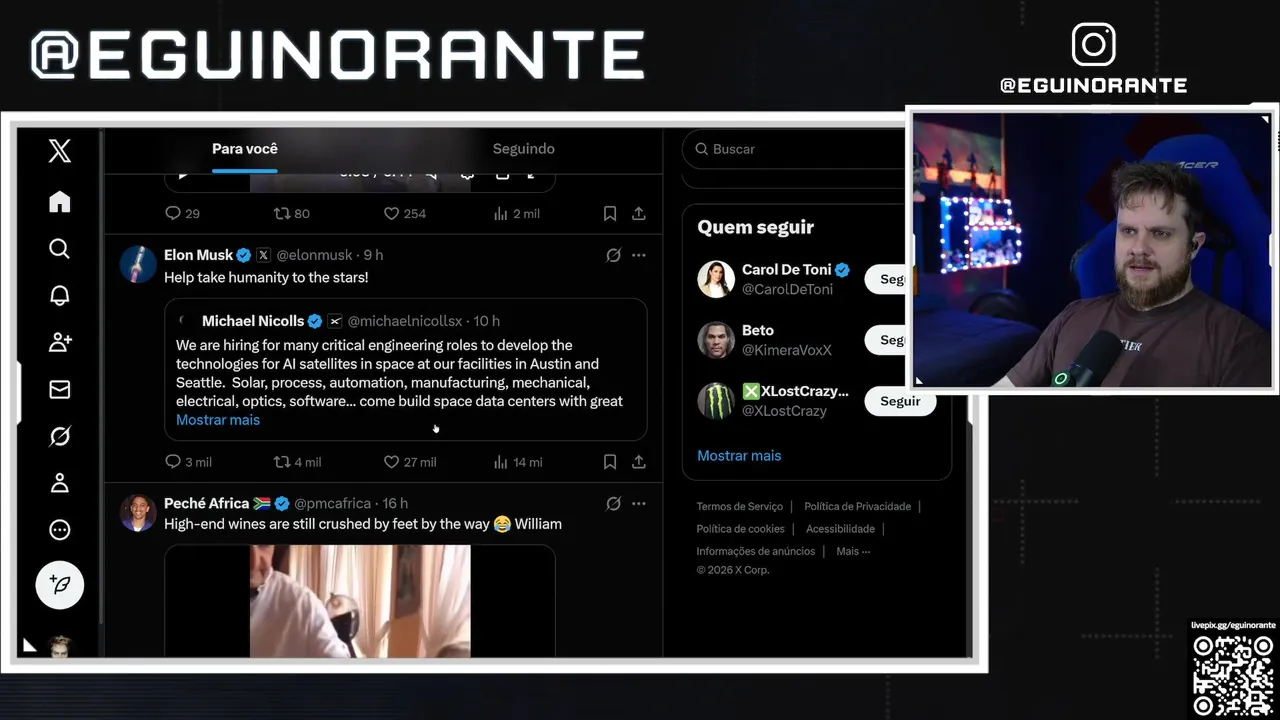Click "Help take humanity to the stars!" text
1280x720 pixels.
pos(266,277)
